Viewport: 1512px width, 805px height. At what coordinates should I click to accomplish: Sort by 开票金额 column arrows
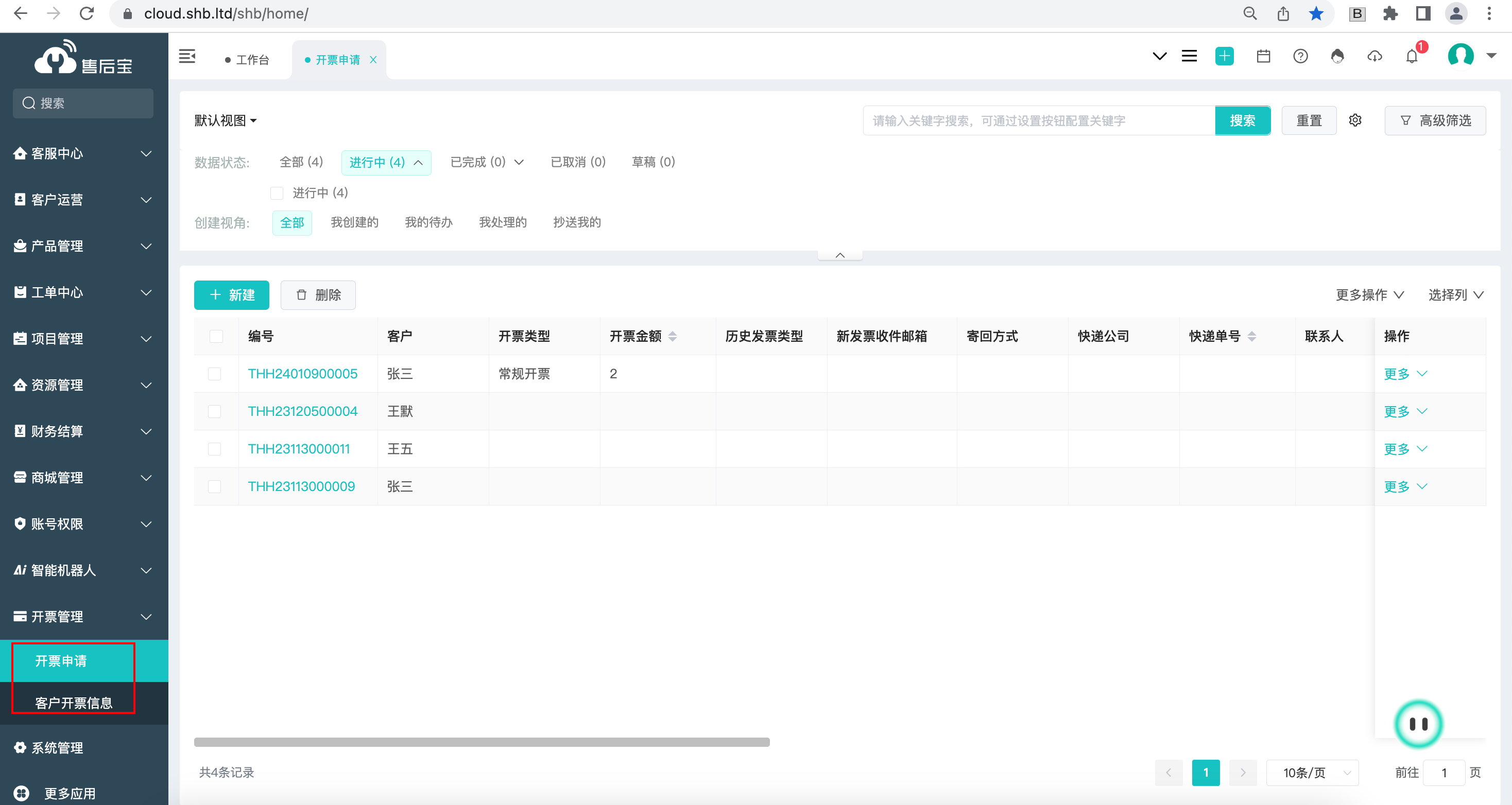click(x=673, y=336)
